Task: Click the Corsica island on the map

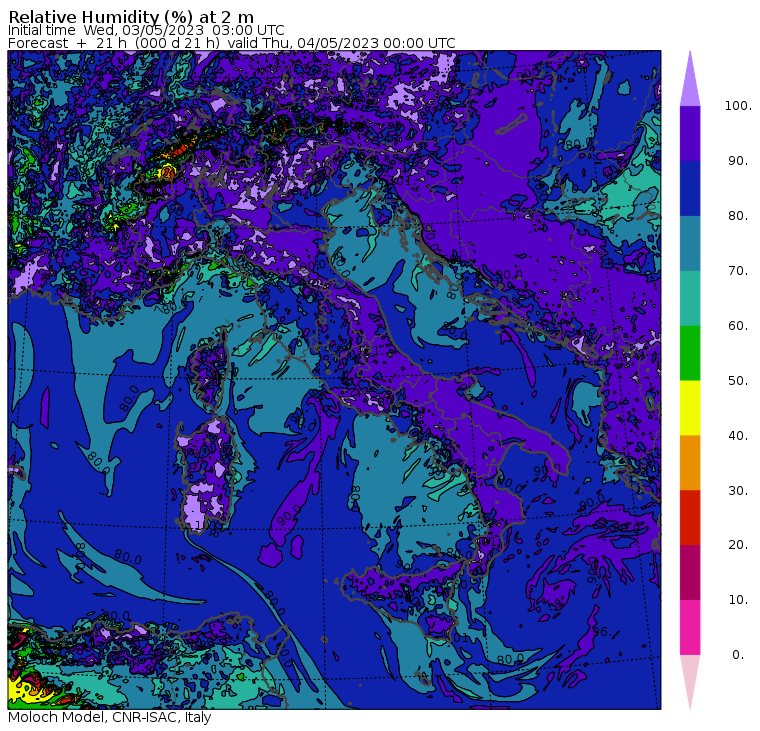Action: [x=211, y=368]
